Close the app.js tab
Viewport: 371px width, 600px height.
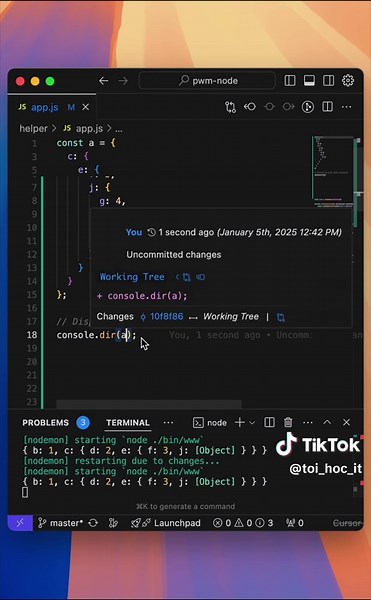pyautogui.click(x=86, y=107)
